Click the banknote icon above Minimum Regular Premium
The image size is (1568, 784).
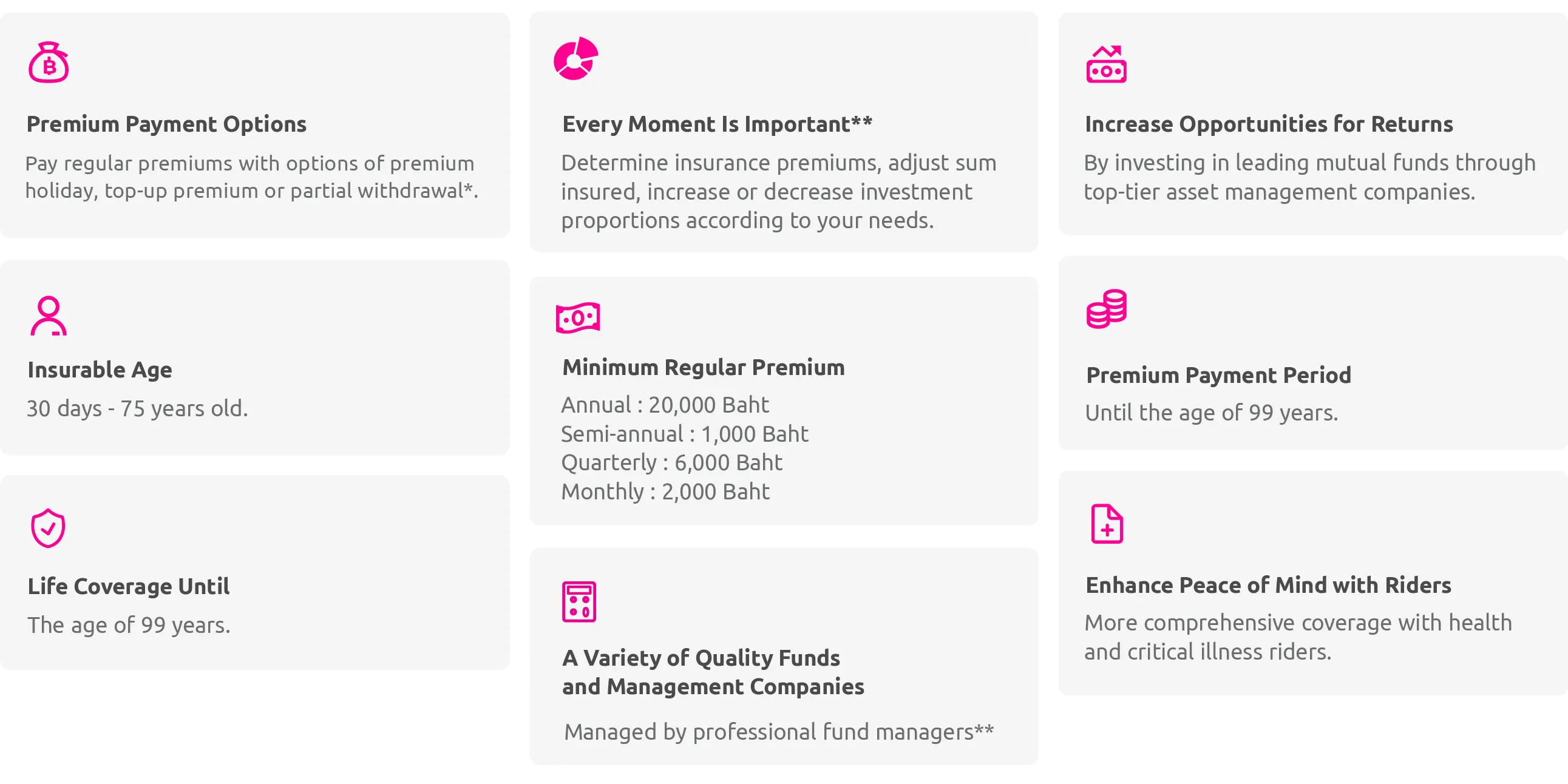pos(578,318)
